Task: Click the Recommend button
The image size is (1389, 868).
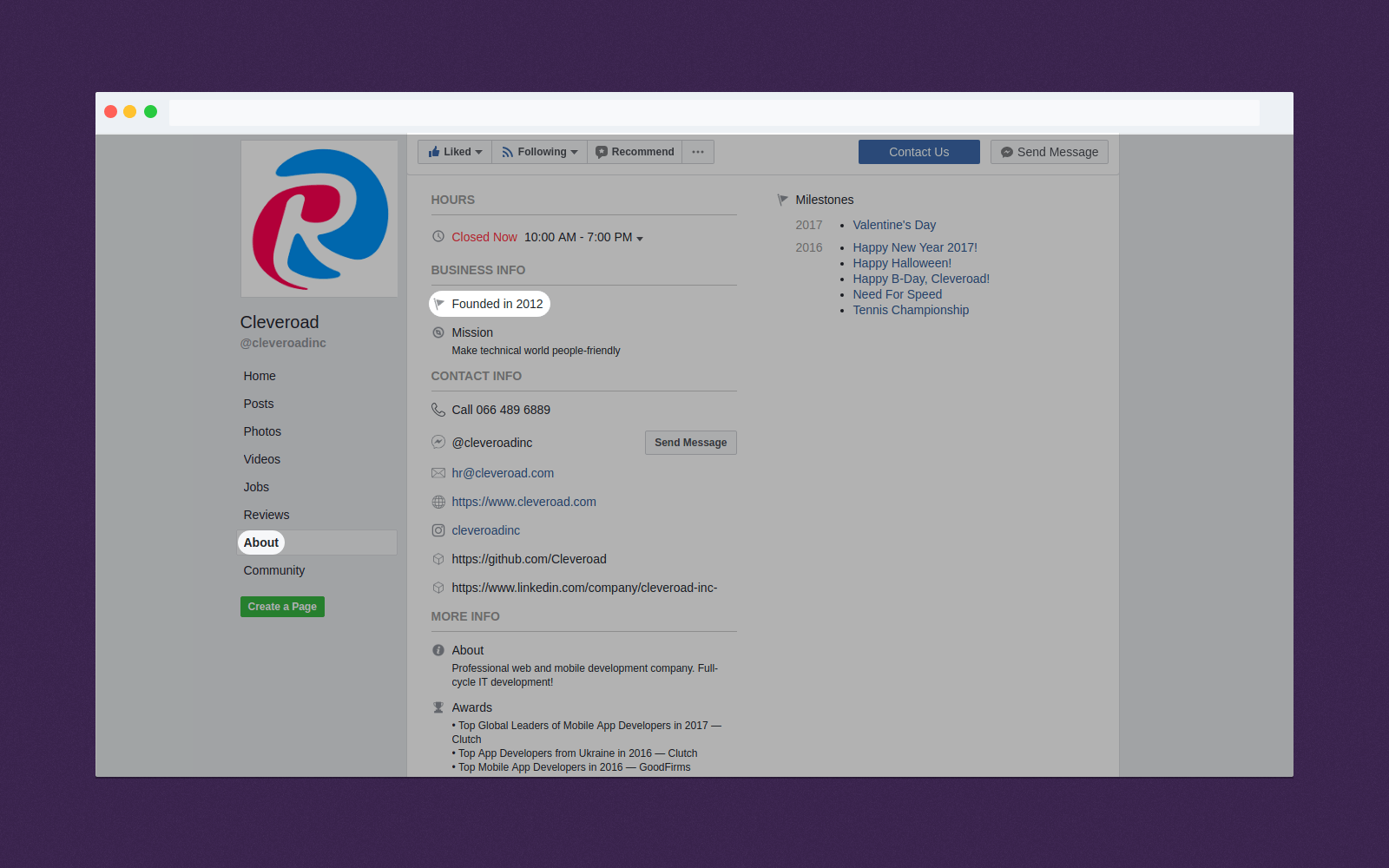Action: pyautogui.click(x=635, y=152)
